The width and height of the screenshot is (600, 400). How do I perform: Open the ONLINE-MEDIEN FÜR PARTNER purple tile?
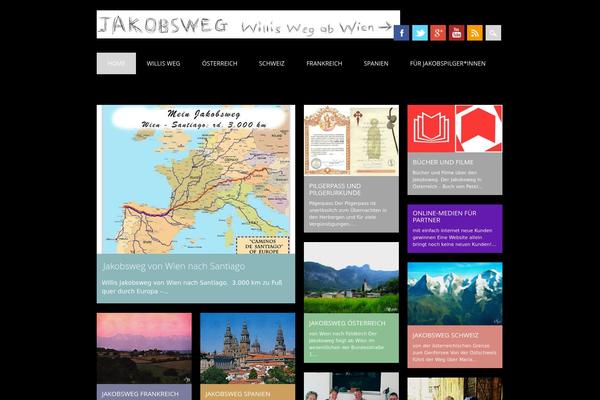(x=455, y=229)
